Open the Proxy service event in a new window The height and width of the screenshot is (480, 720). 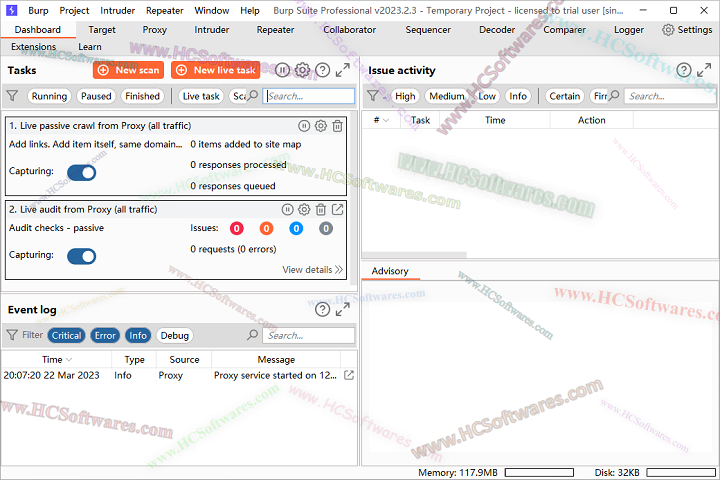click(x=349, y=375)
